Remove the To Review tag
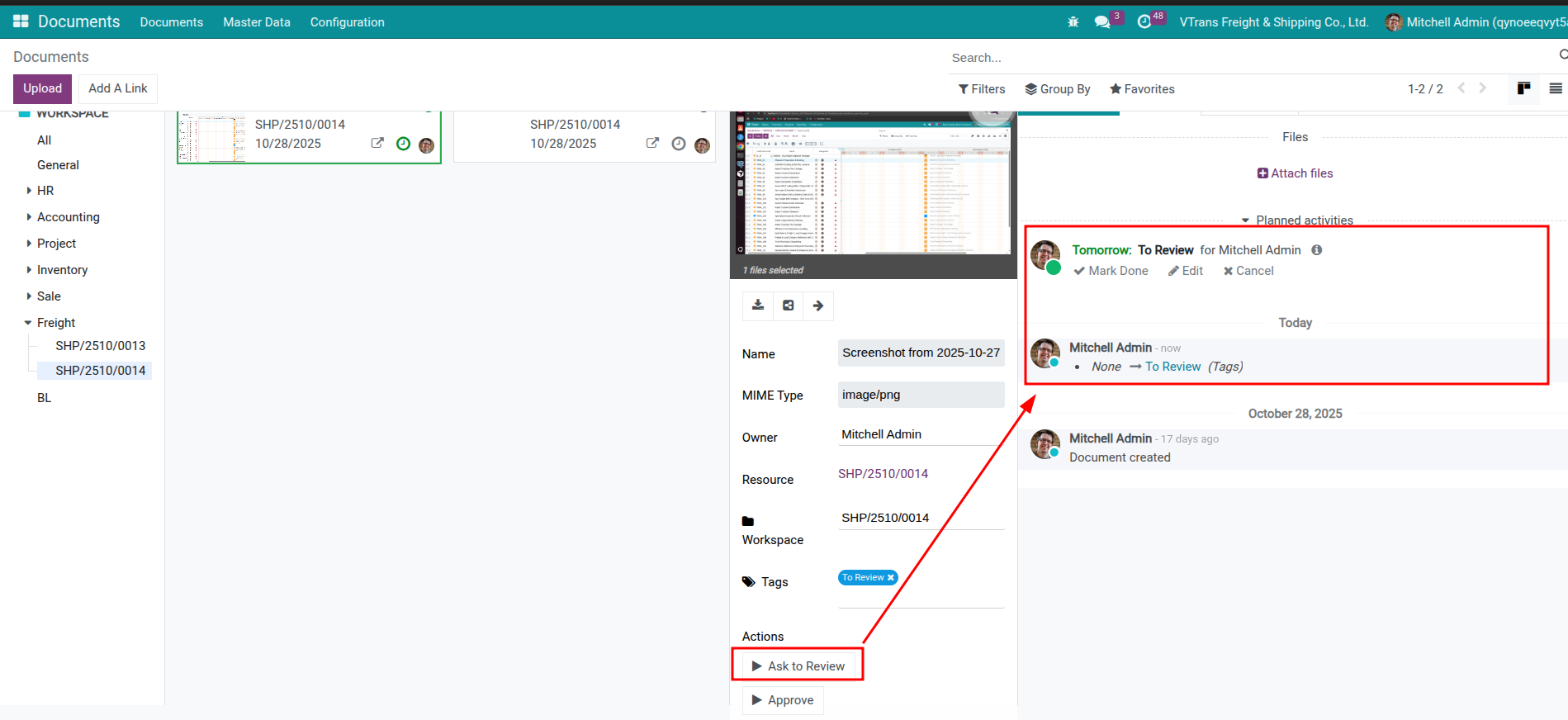The height and width of the screenshot is (720, 1568). coord(891,578)
